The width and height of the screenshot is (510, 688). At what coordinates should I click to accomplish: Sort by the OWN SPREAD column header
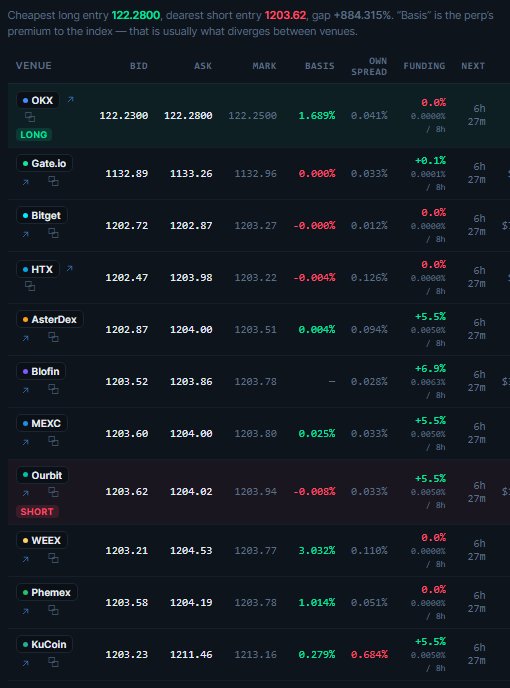click(x=369, y=66)
